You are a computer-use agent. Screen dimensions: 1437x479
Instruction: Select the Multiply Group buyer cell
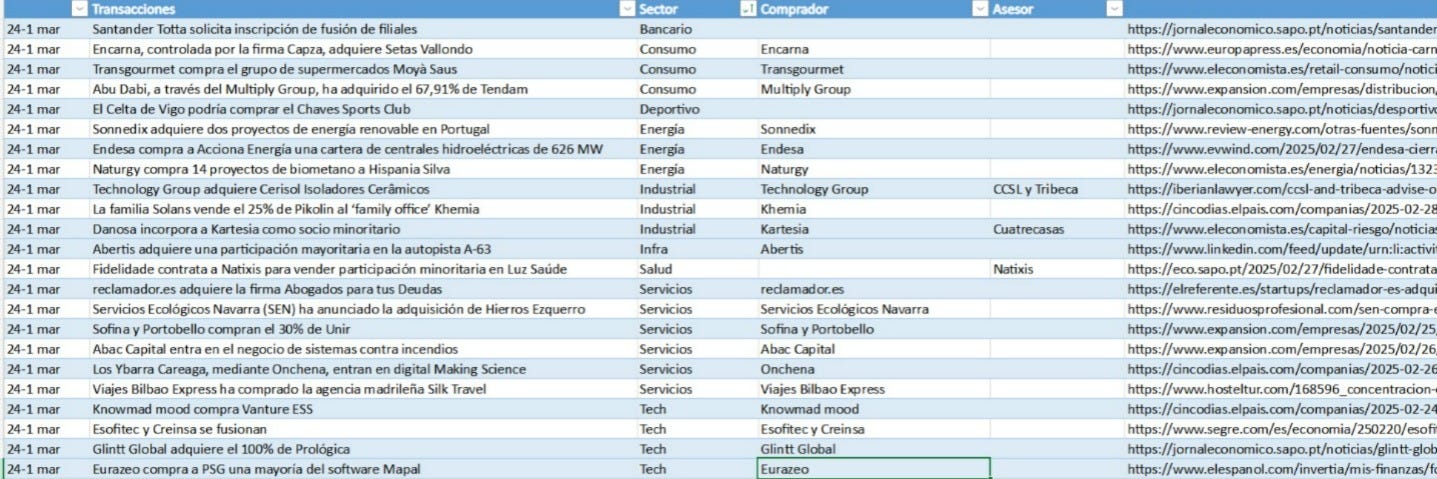click(873, 89)
